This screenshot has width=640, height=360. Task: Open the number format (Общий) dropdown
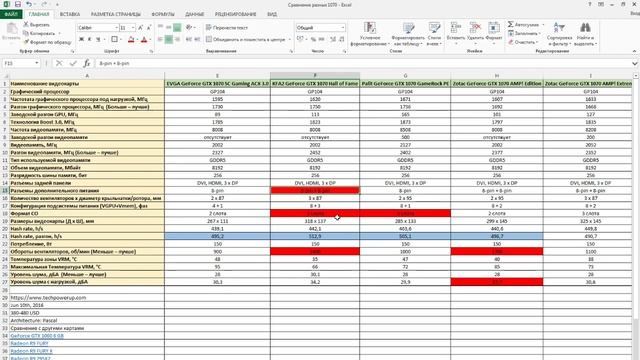click(x=342, y=28)
